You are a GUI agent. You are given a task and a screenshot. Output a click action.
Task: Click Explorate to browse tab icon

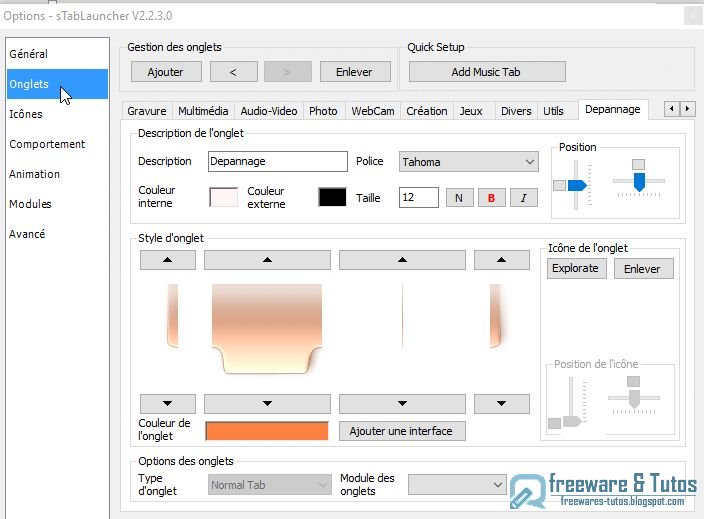click(x=576, y=268)
